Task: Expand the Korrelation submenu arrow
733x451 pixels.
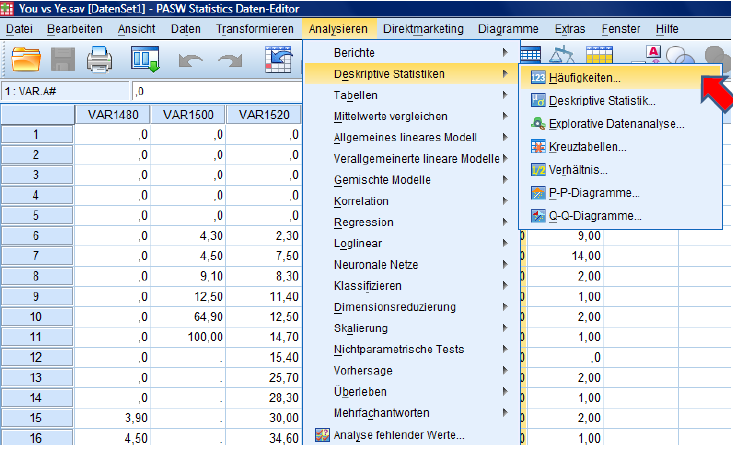Action: click(x=505, y=201)
